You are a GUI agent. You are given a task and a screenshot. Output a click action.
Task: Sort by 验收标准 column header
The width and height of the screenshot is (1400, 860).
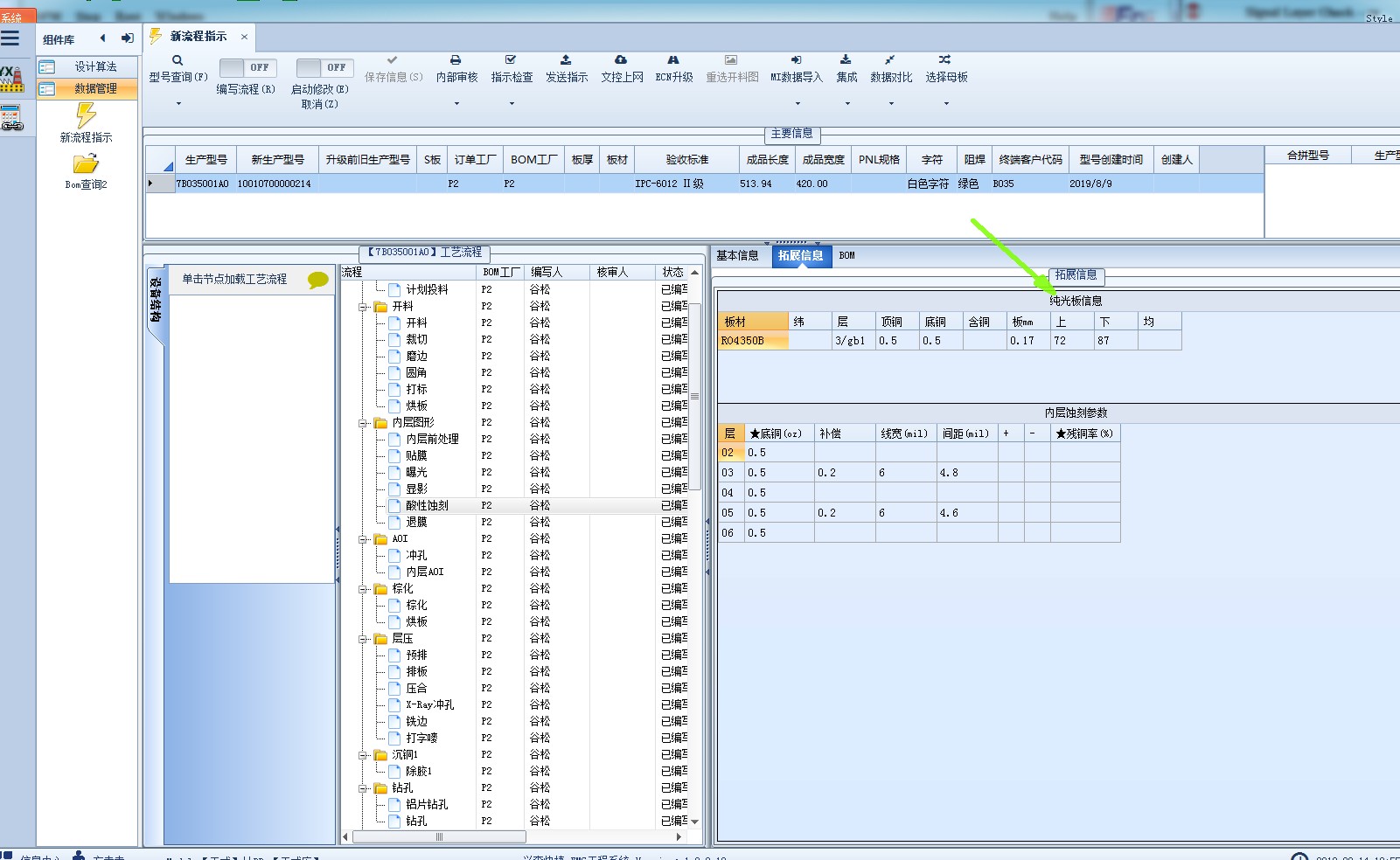(687, 160)
